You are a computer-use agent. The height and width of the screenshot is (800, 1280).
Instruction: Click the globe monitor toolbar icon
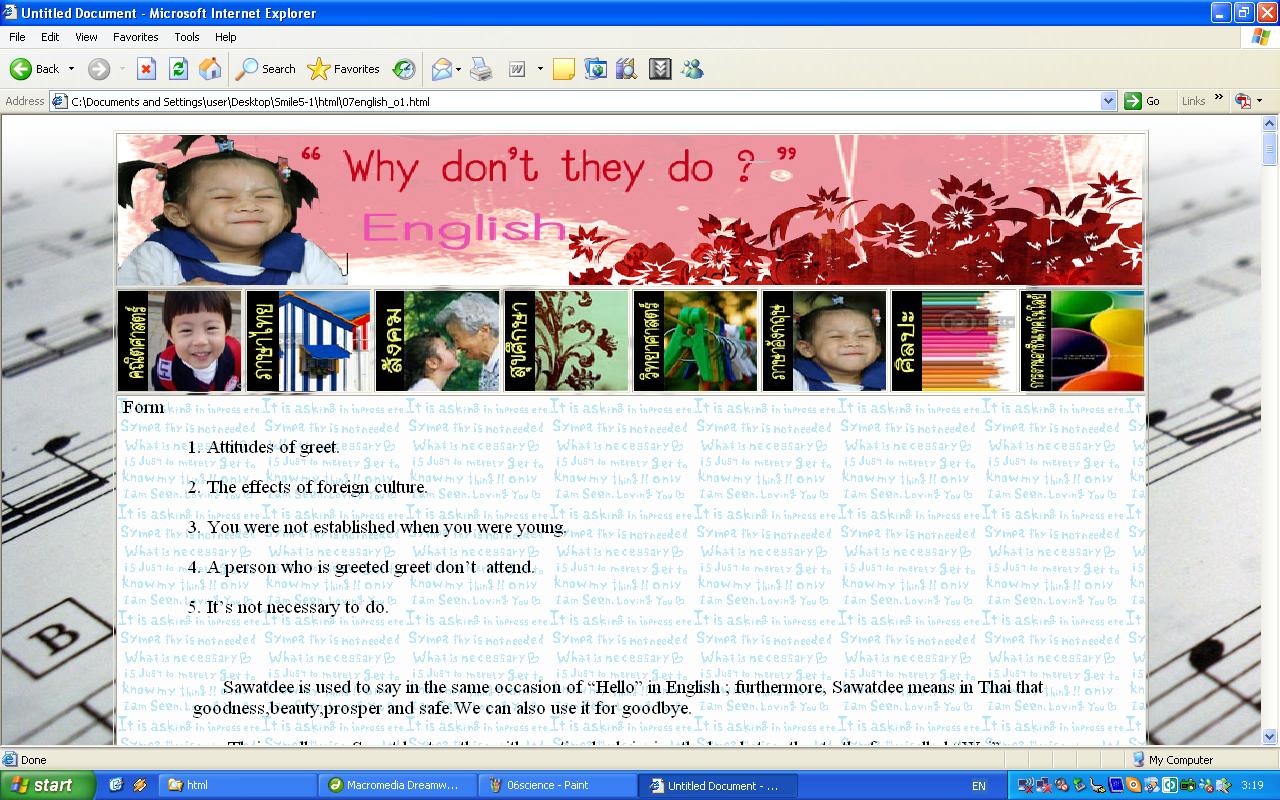pos(596,69)
